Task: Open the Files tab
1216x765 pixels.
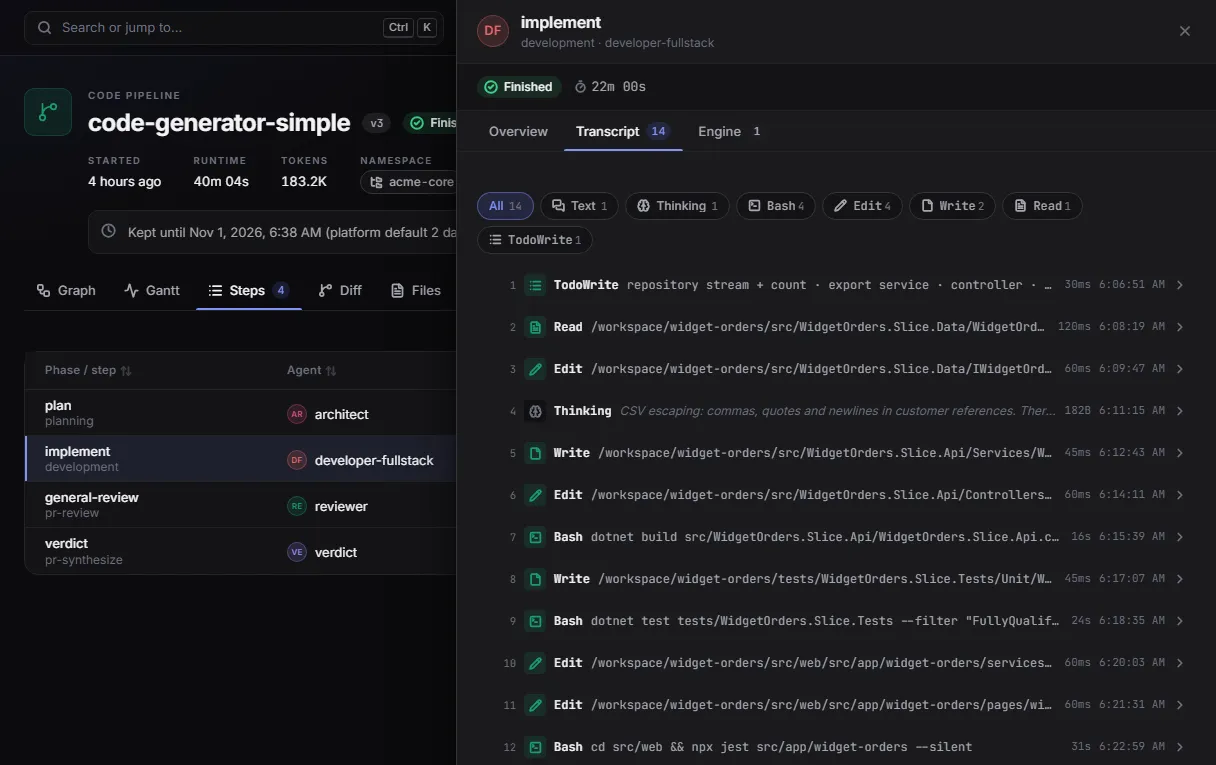Action: click(416, 290)
